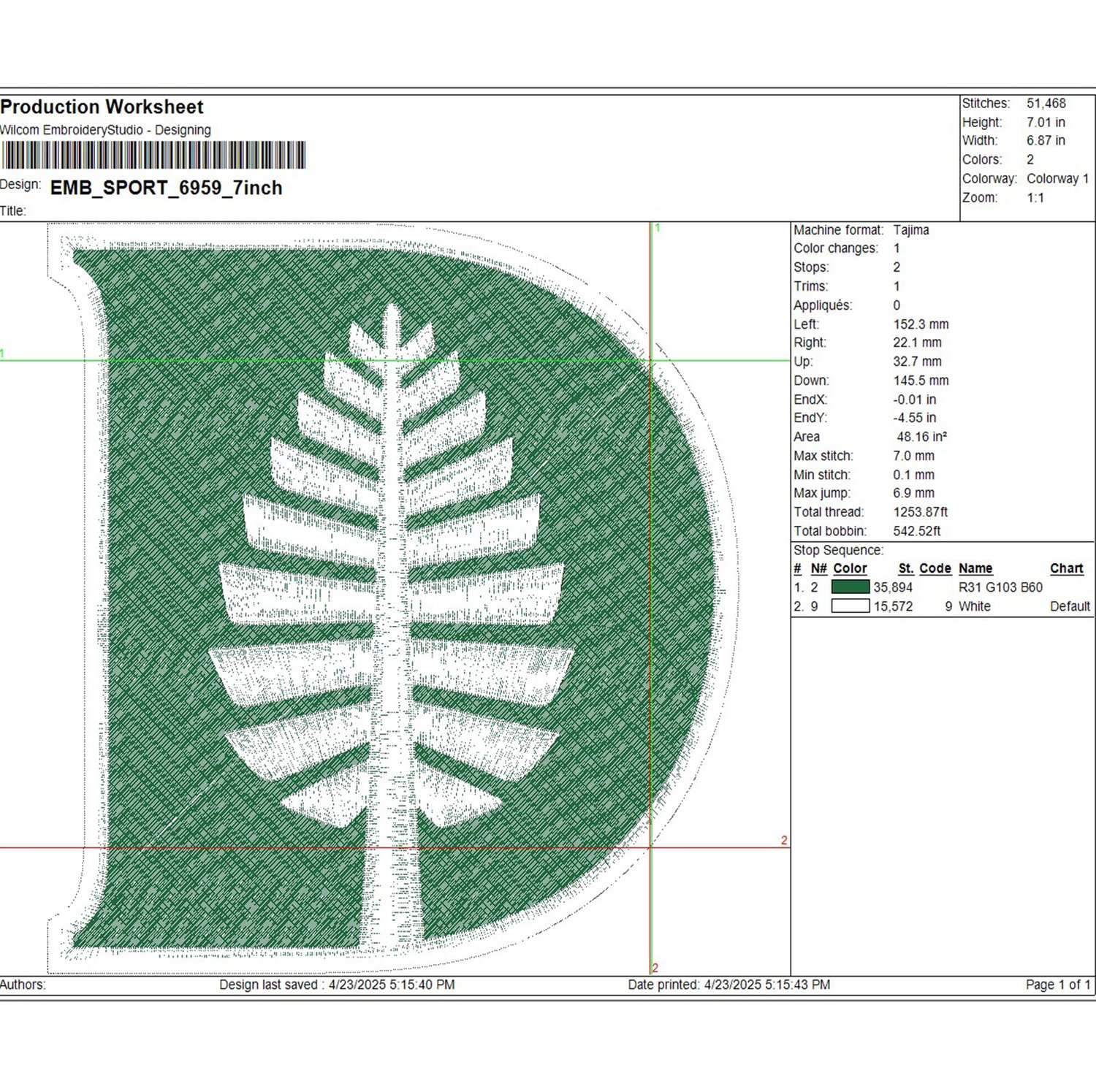The height and width of the screenshot is (1092, 1096).
Task: Click the "Page 1 of 1" indicator
Action: coord(1058,985)
